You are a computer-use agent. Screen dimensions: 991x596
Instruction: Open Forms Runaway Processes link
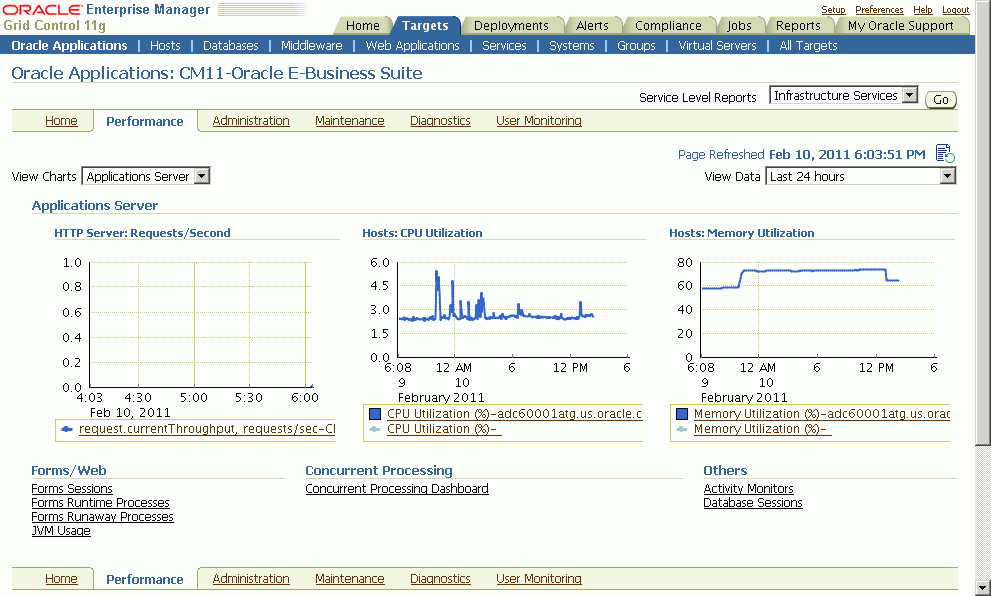click(102, 516)
